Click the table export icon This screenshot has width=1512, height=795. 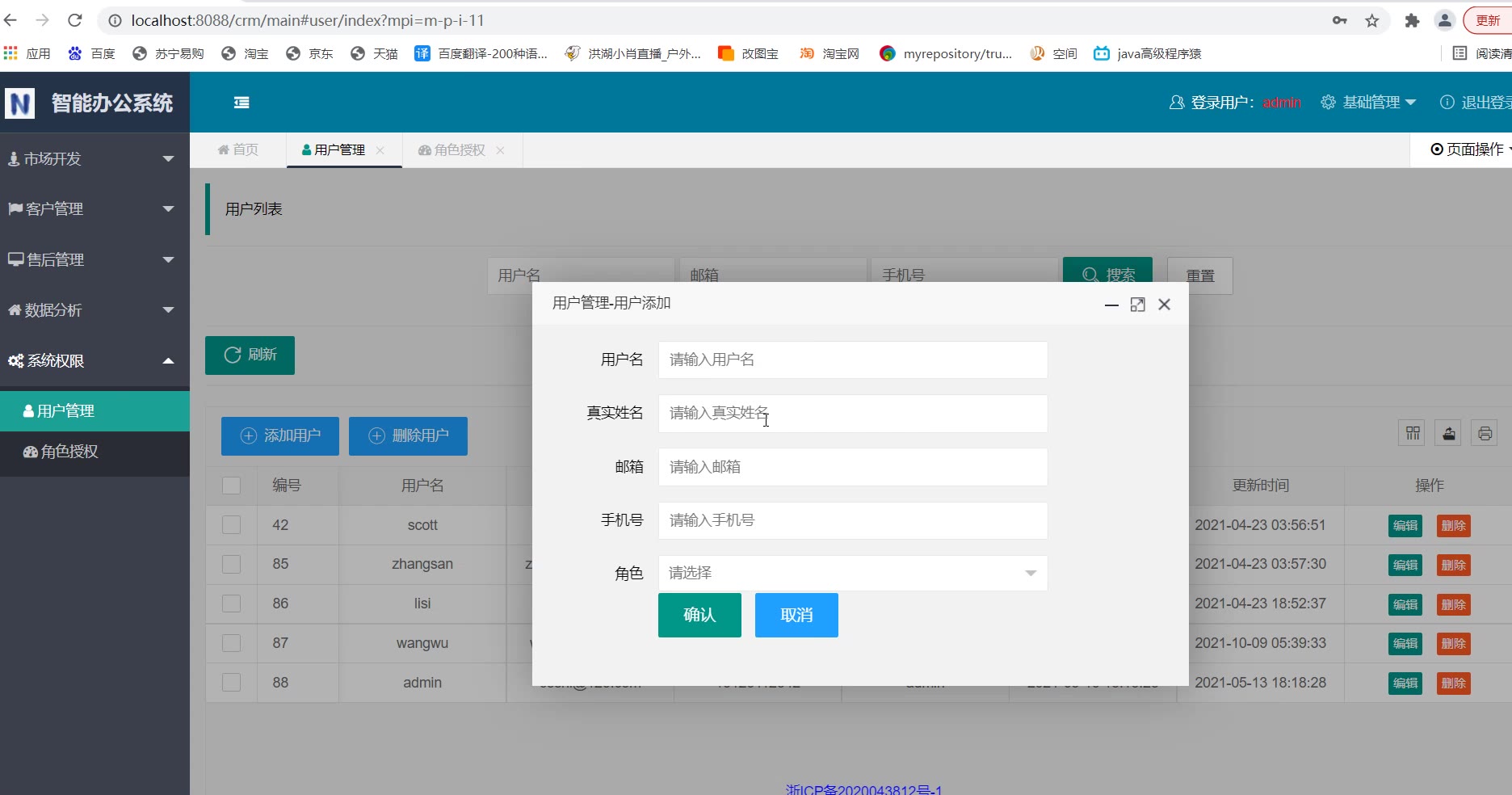click(1449, 434)
